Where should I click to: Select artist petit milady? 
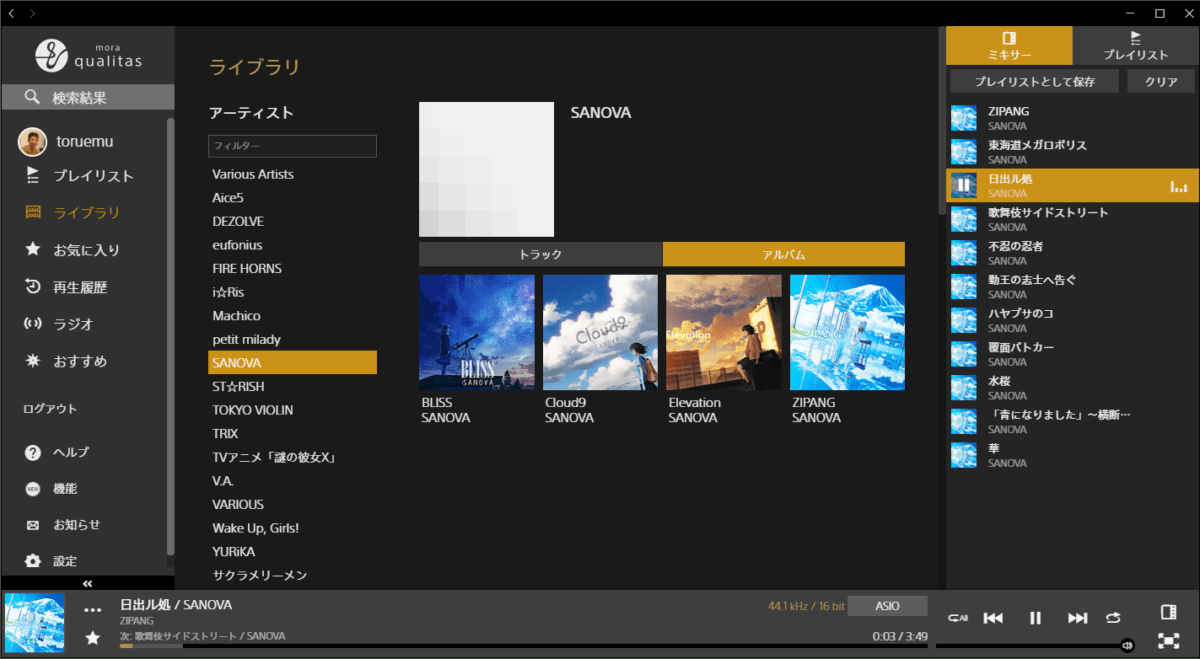point(292,339)
